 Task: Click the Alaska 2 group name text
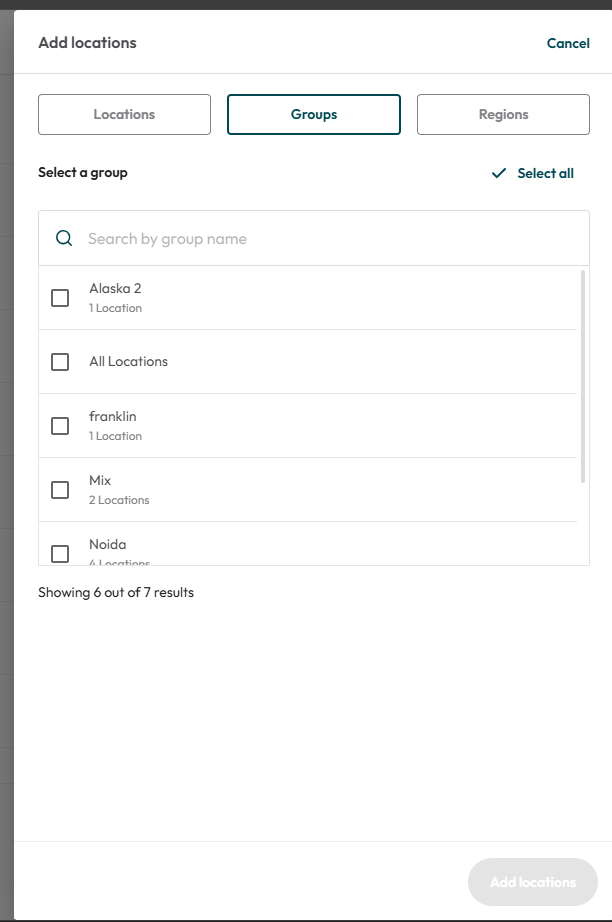coord(115,288)
